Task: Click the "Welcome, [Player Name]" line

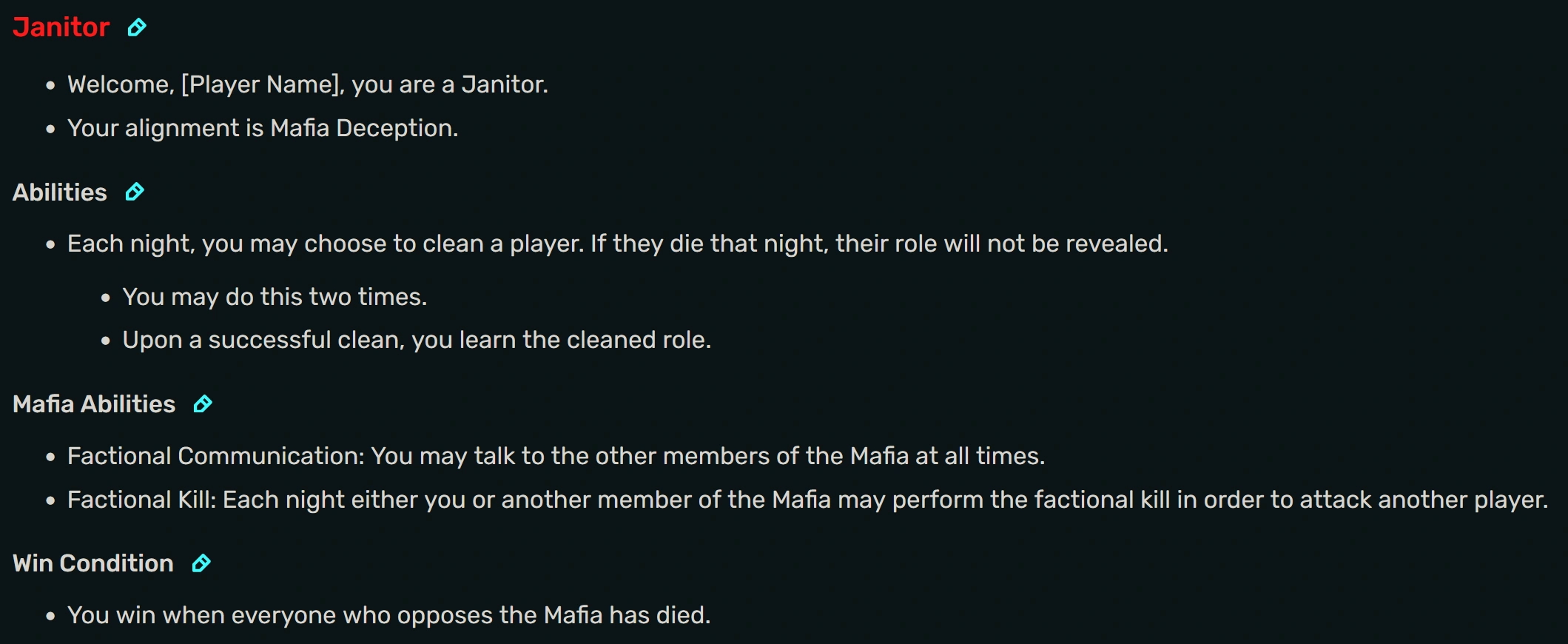Action: (307, 84)
